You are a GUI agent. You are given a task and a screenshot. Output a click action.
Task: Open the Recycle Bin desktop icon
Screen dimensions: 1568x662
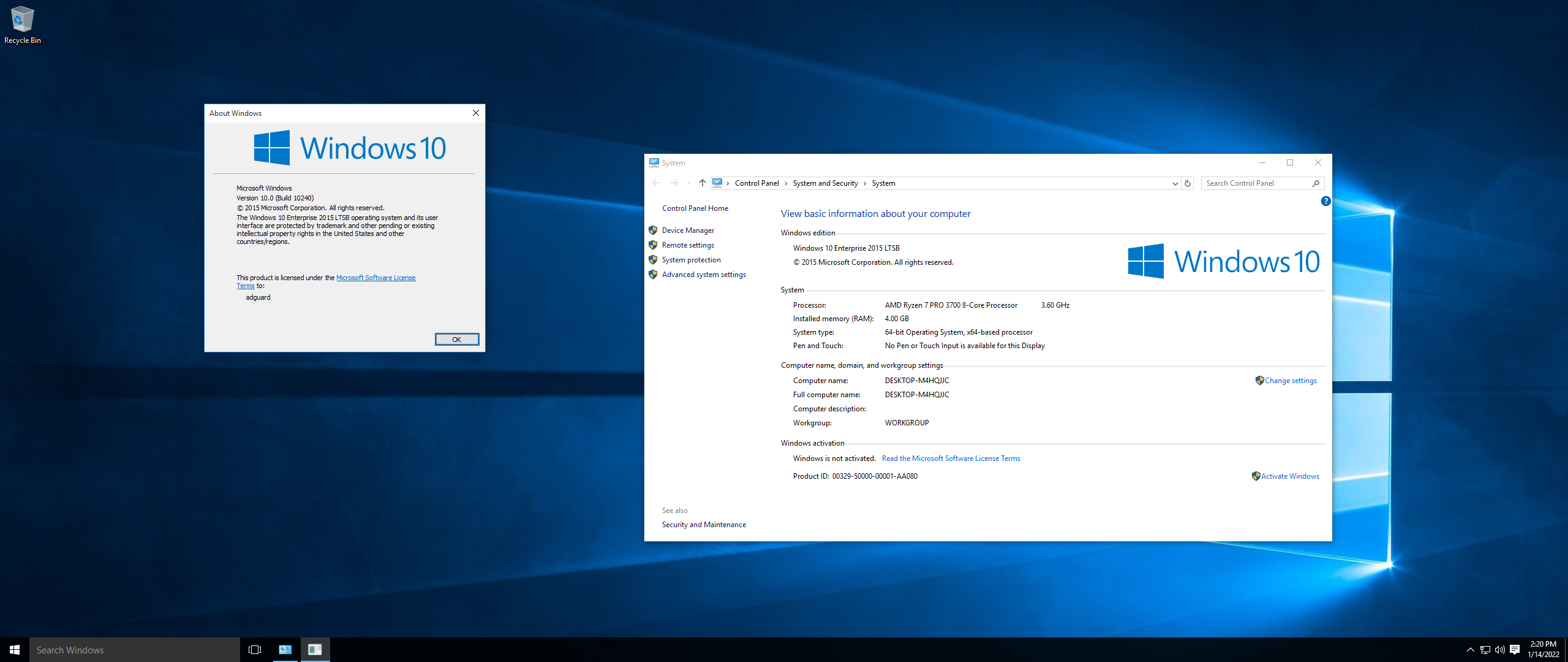tap(22, 25)
